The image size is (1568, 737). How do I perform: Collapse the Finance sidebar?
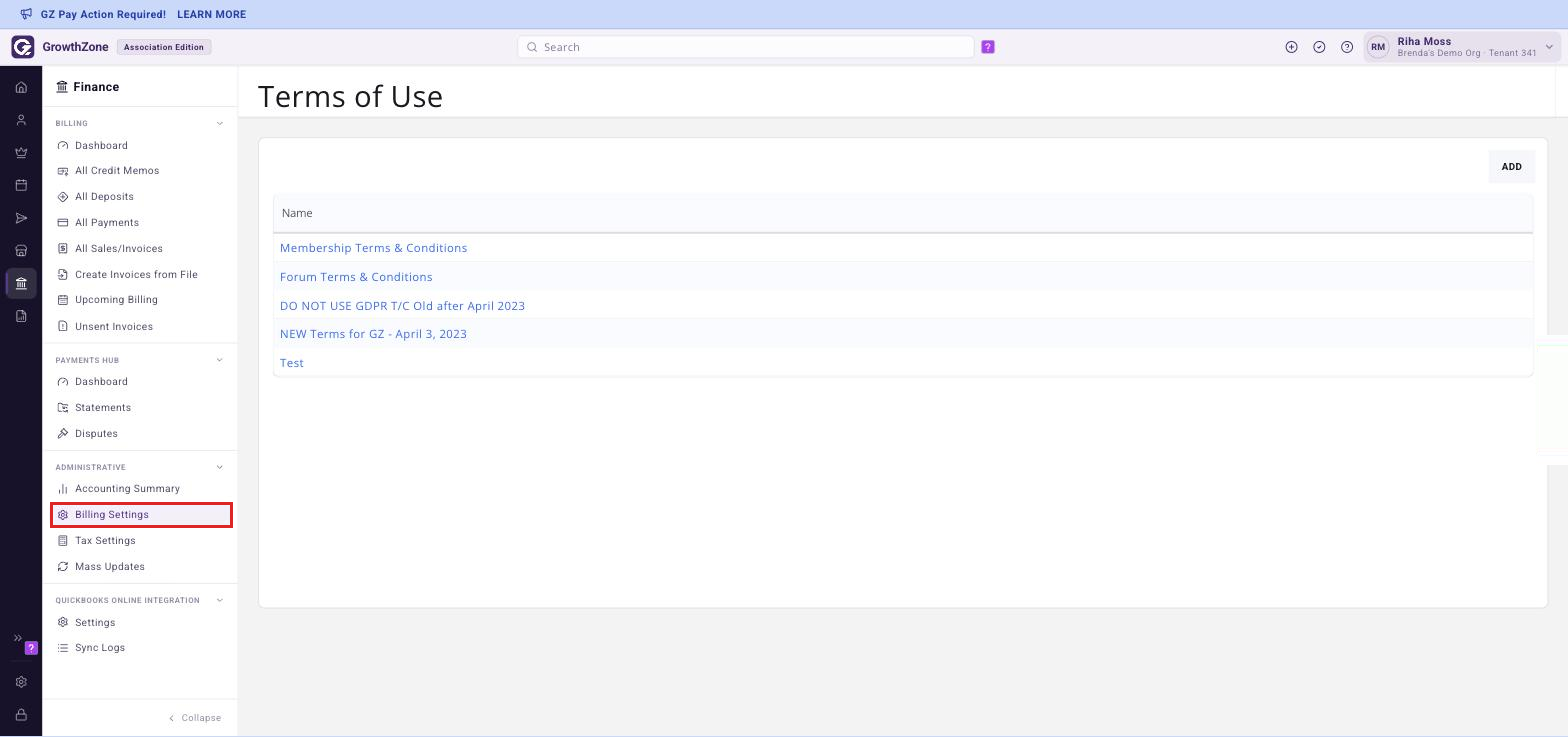pyautogui.click(x=195, y=718)
